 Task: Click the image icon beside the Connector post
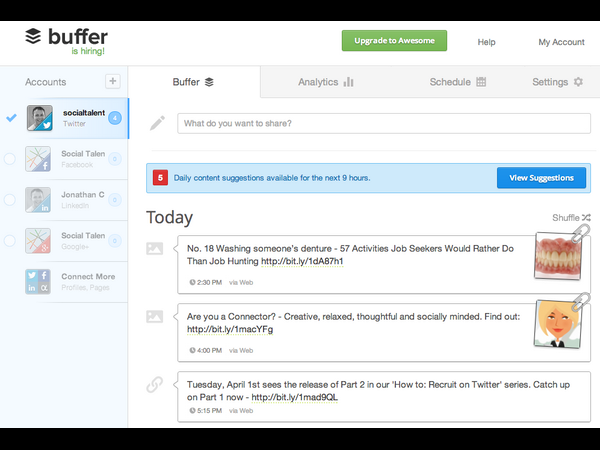(155, 316)
